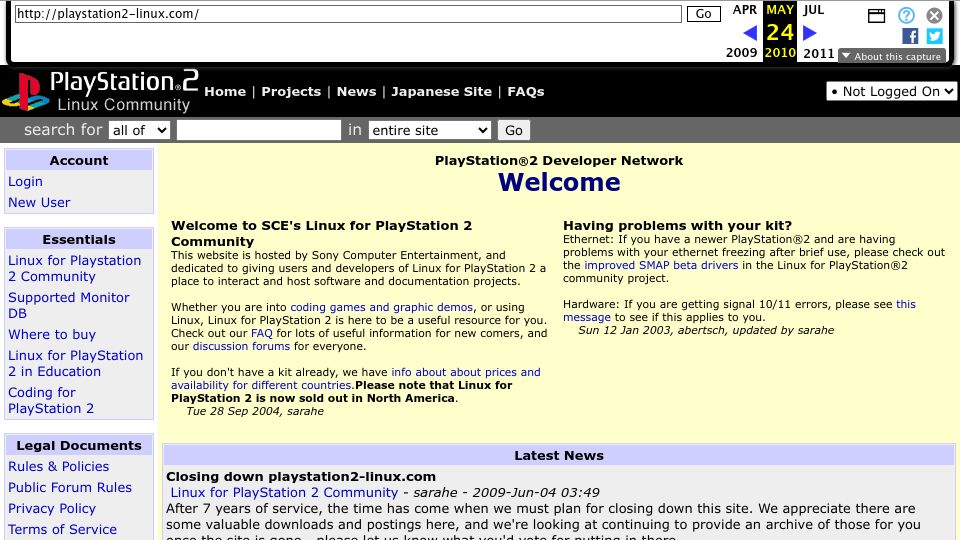Click the FAQ link in welcome text
Screen dimensions: 960x540
[261, 333]
